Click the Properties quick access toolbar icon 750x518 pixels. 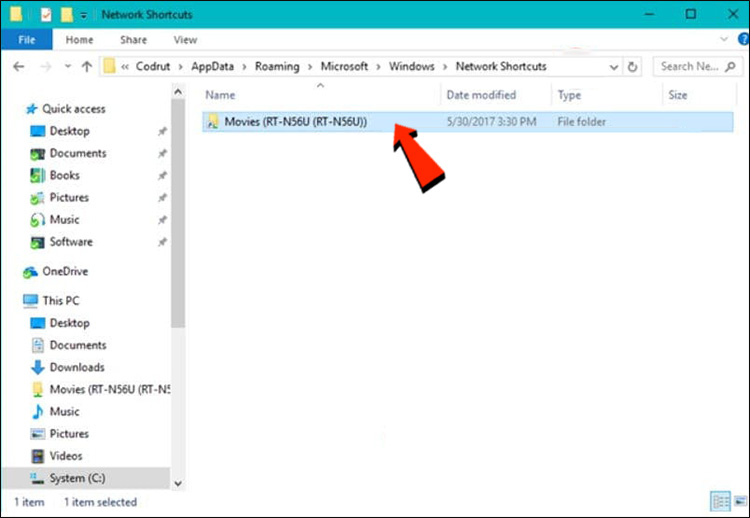[46, 15]
